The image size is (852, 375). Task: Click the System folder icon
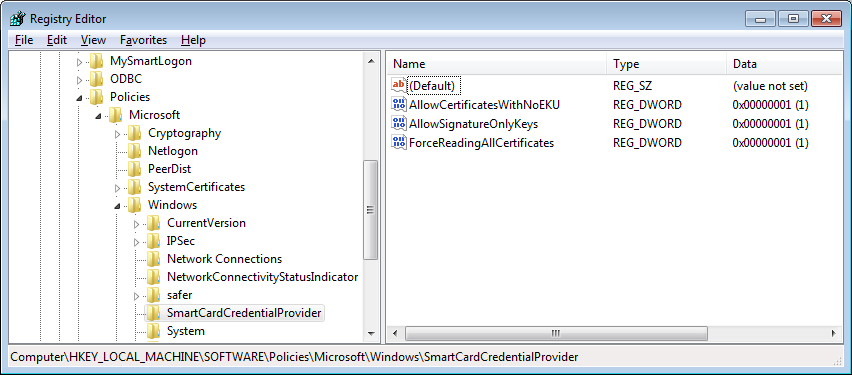[153, 330]
